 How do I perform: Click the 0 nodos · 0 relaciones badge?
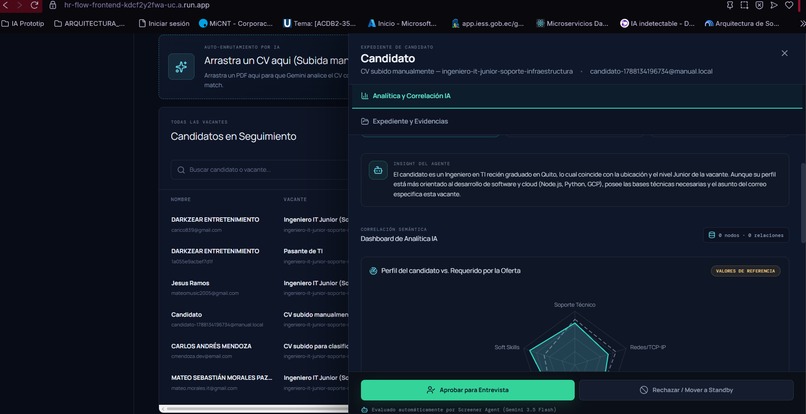pyautogui.click(x=746, y=235)
